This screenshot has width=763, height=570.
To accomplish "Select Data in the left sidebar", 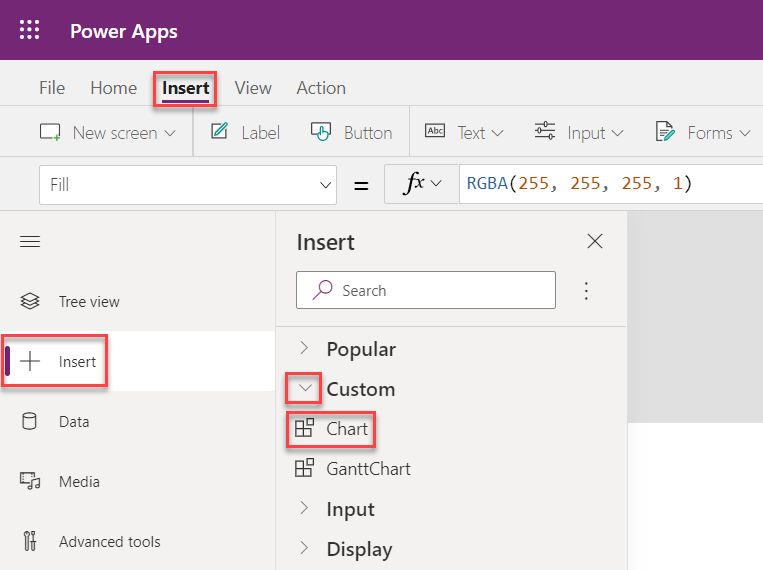I will click(73, 422).
